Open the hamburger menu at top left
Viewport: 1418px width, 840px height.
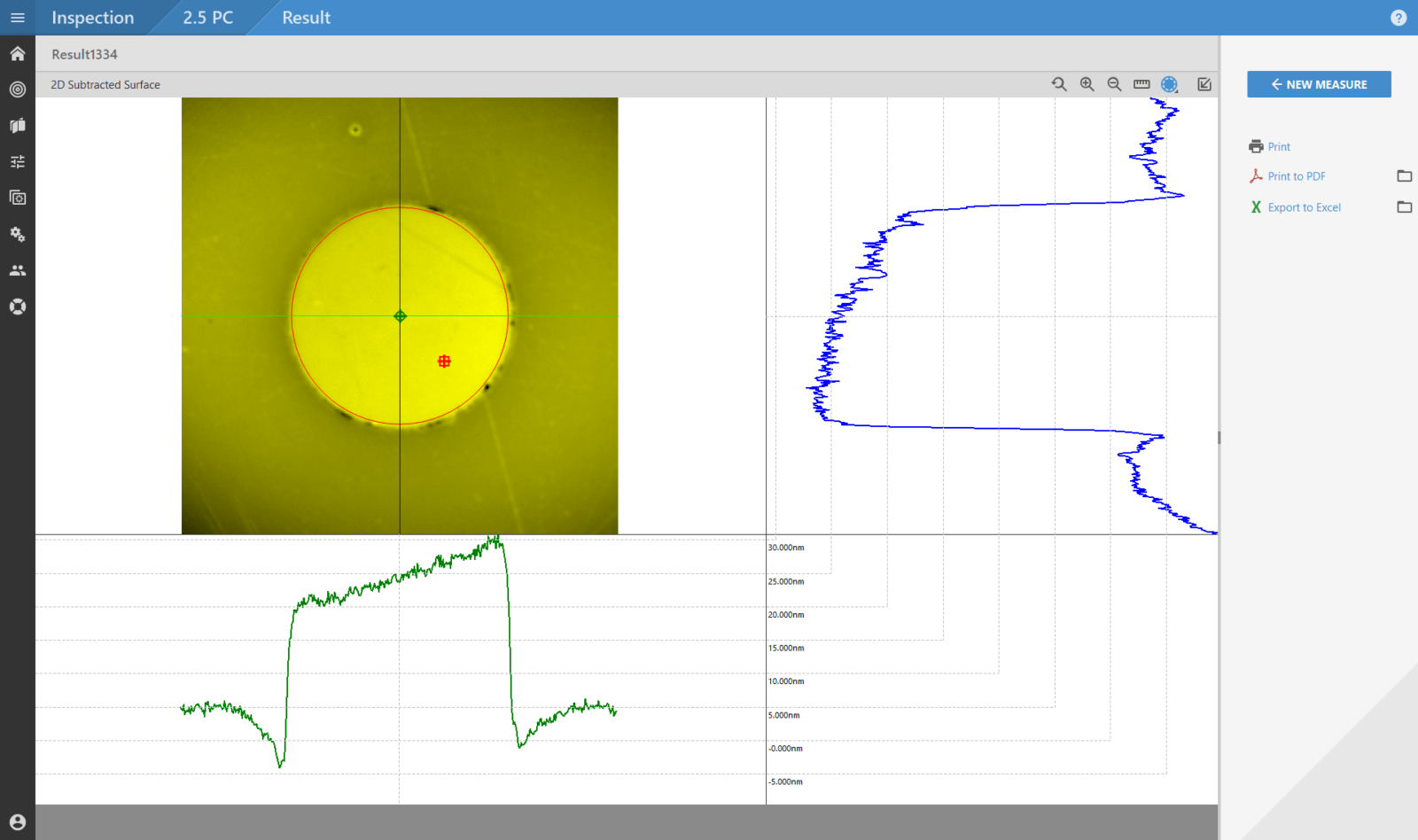[x=17, y=18]
